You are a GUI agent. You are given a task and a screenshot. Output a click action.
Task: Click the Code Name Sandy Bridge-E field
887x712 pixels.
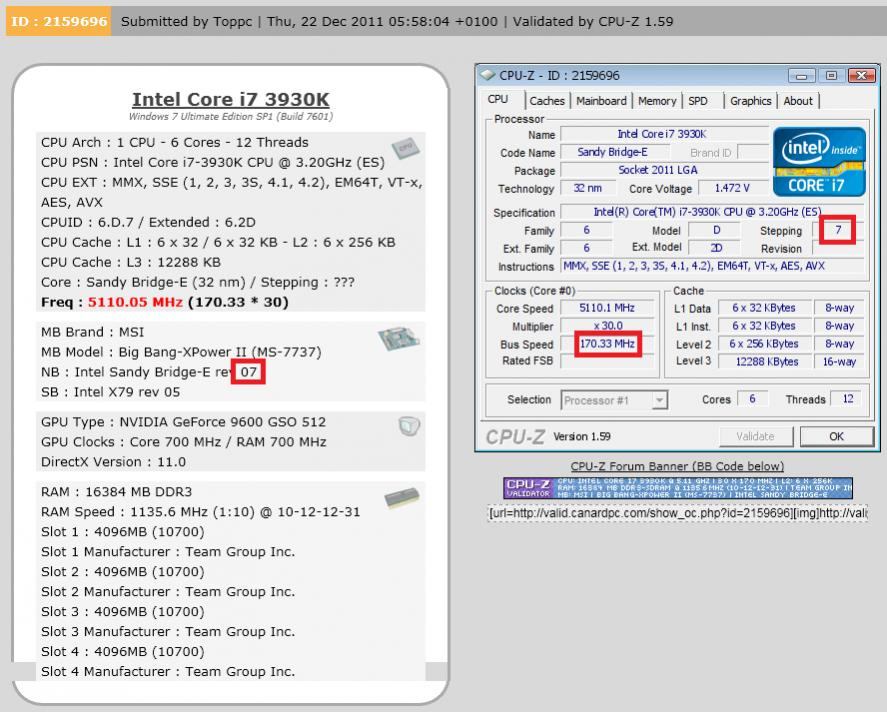(x=614, y=152)
